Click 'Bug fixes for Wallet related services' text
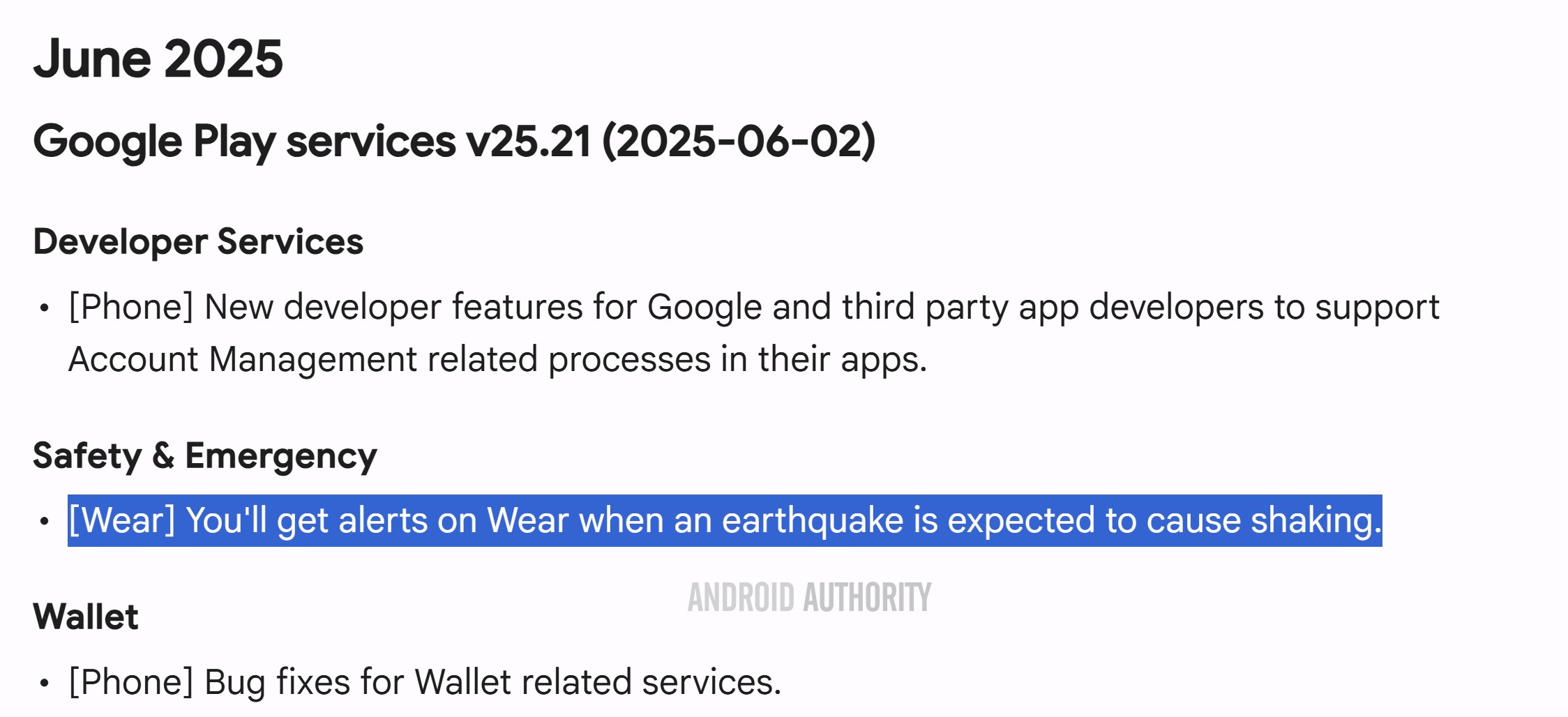This screenshot has height=717, width=1568. pos(492,682)
